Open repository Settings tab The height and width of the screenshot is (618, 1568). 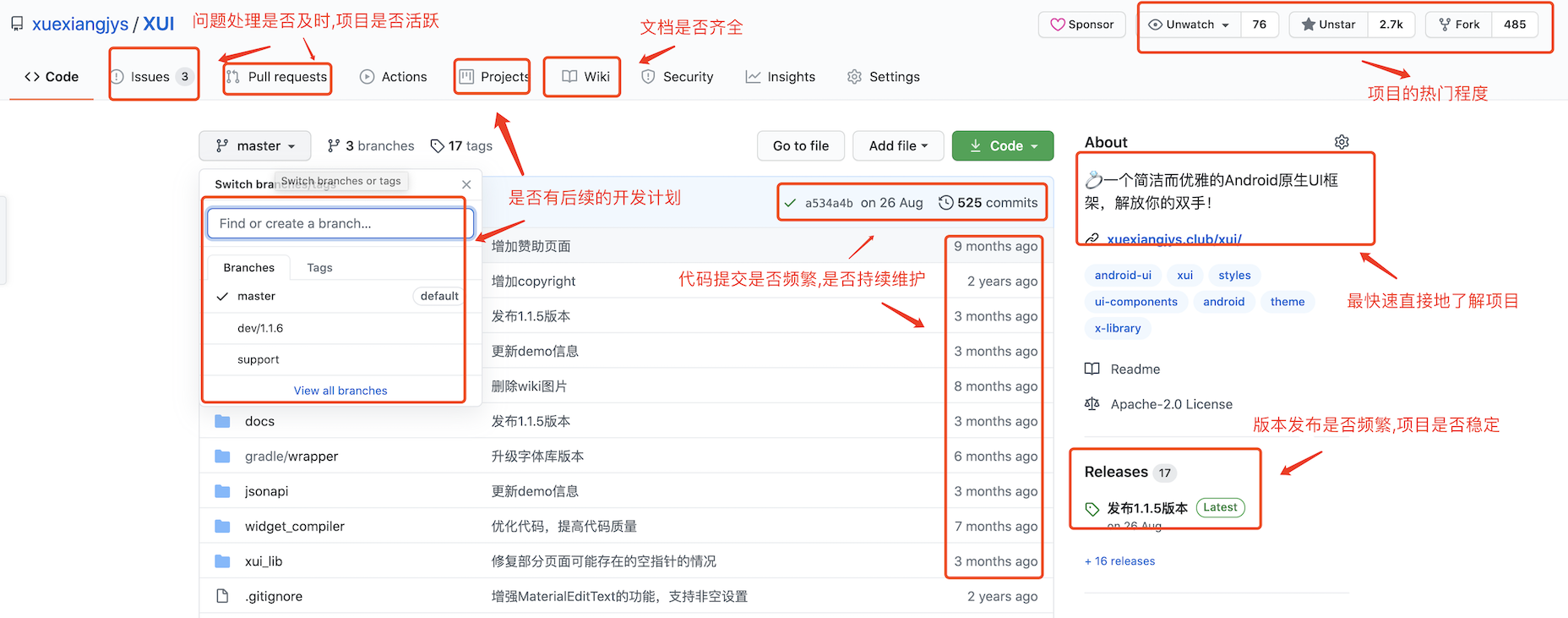884,77
